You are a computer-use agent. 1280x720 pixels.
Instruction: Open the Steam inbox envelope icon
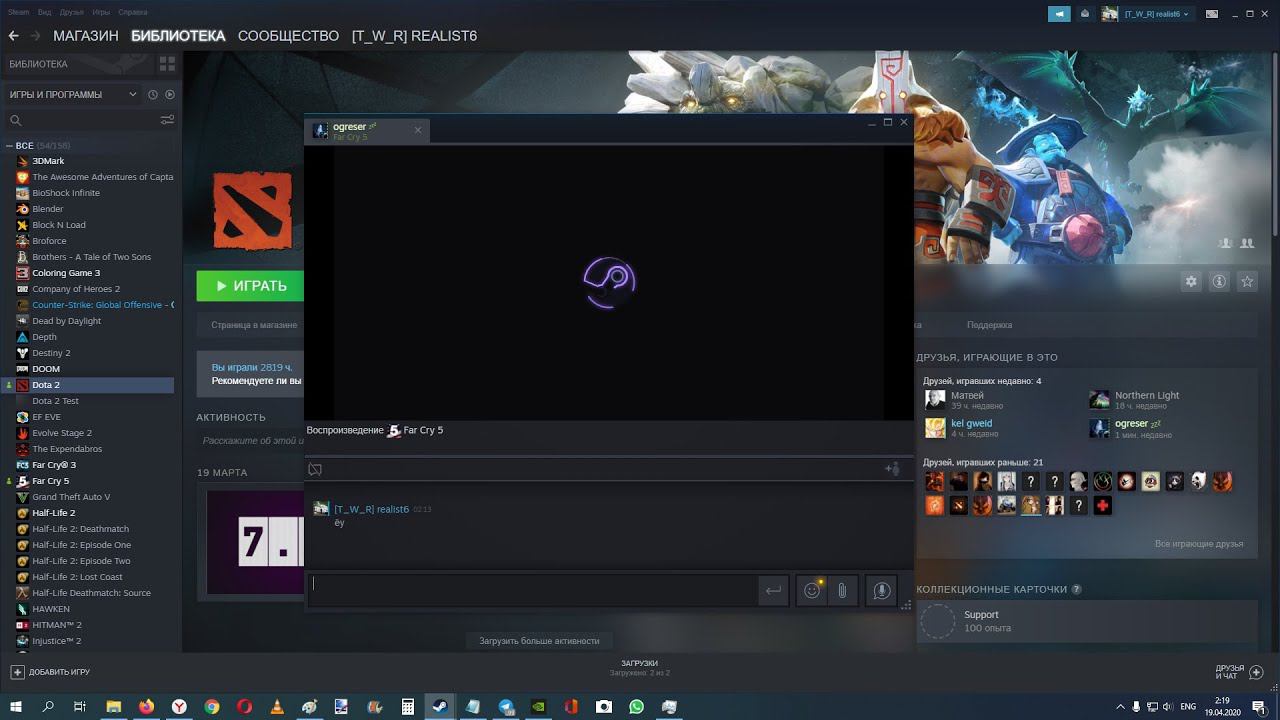coord(1085,14)
